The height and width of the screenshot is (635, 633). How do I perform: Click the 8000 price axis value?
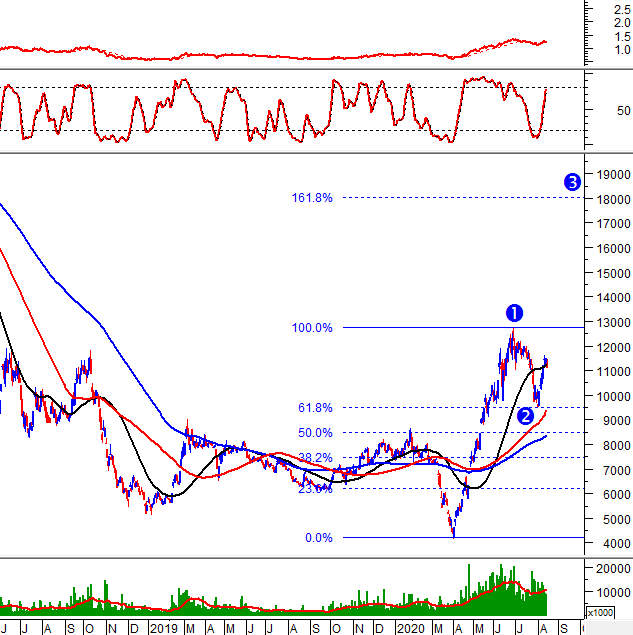[x=616, y=445]
